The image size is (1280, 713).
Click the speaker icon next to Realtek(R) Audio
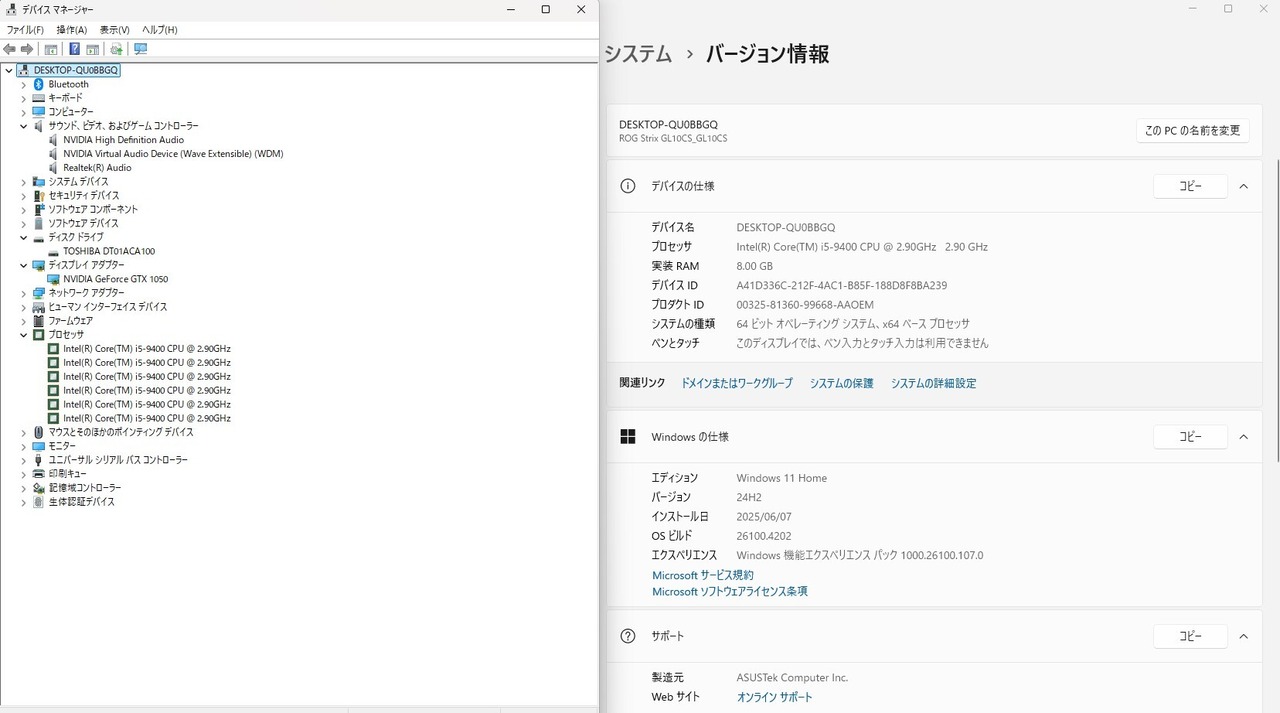[x=54, y=168]
